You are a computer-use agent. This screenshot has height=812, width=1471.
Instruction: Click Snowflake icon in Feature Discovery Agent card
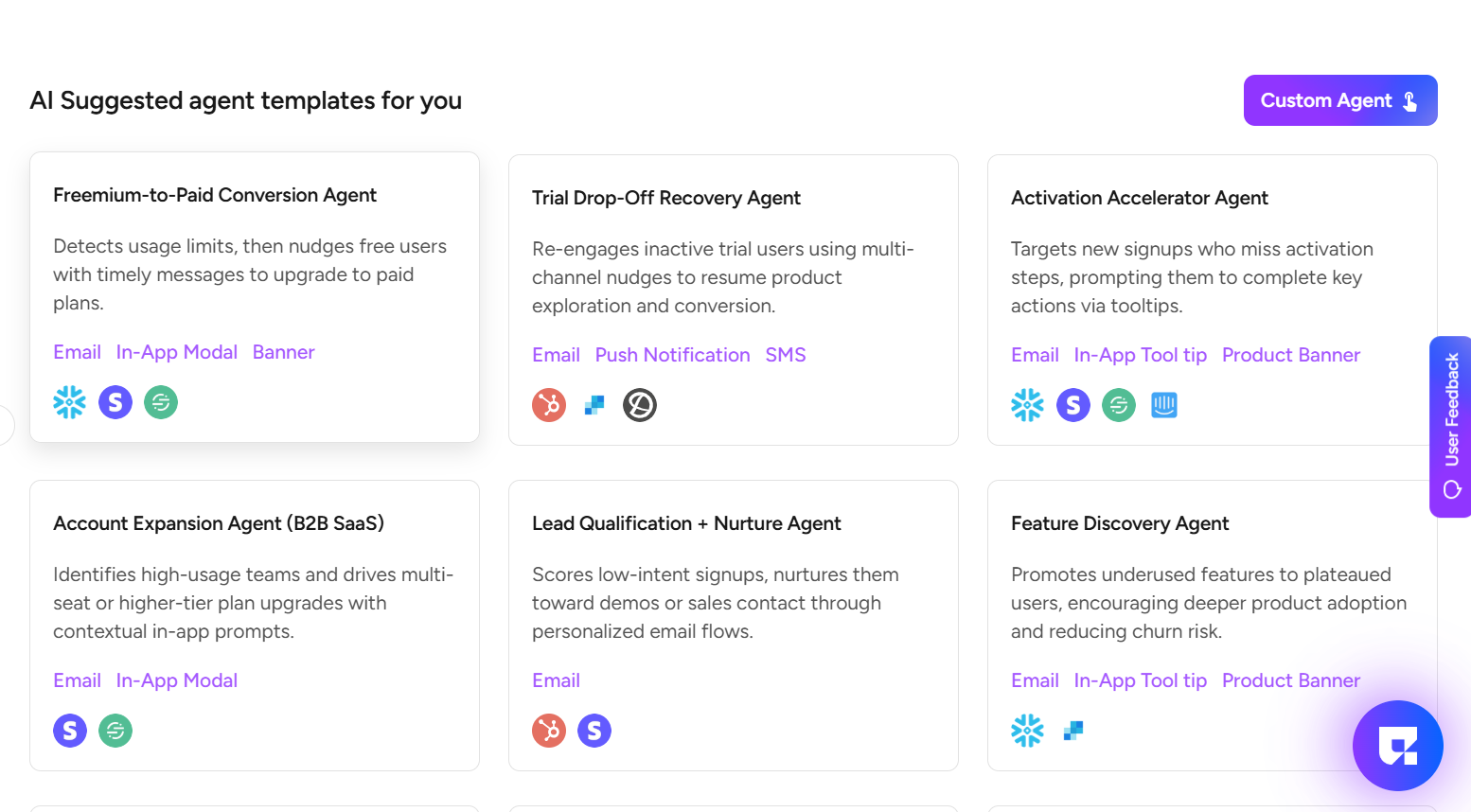tap(1028, 731)
